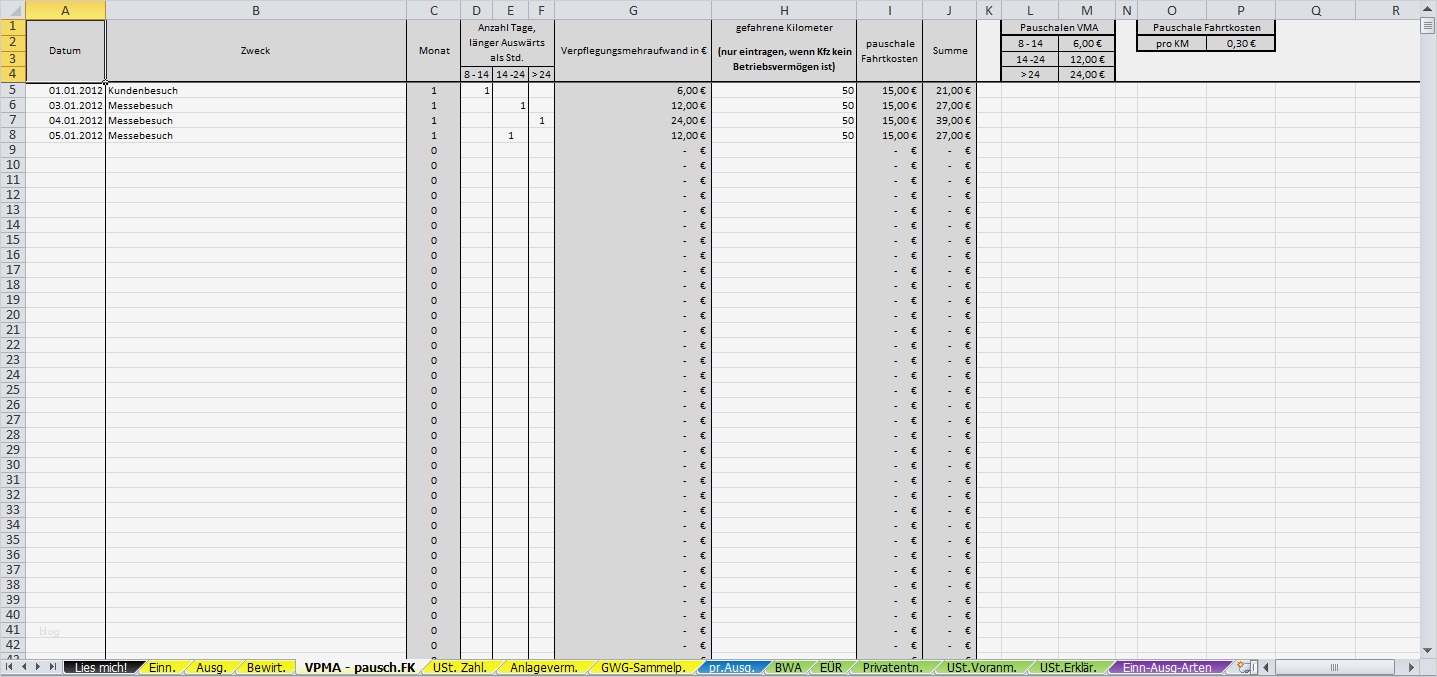Viewport: 1437px width, 677px height.
Task: Click the last-sheet navigation arrow
Action: [x=54, y=666]
